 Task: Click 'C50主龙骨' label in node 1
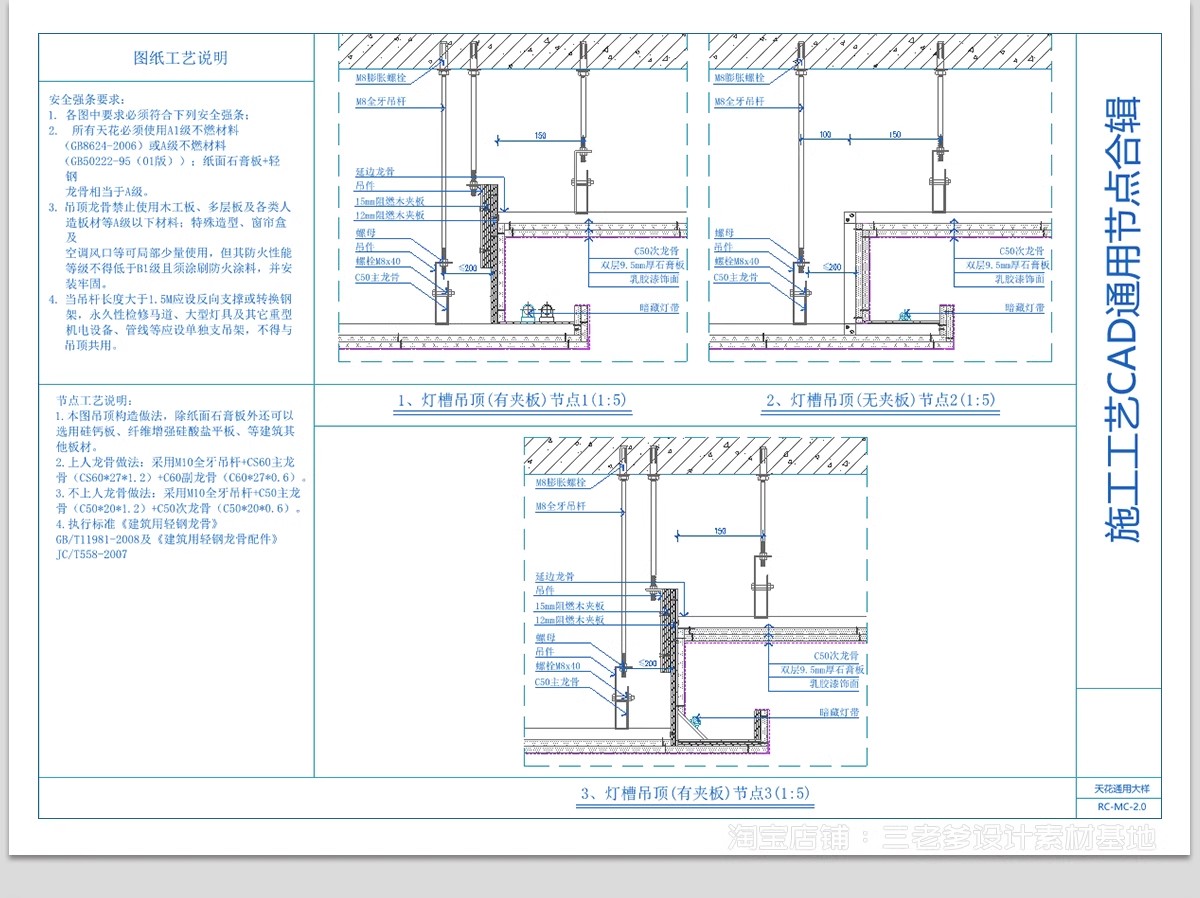377,277
